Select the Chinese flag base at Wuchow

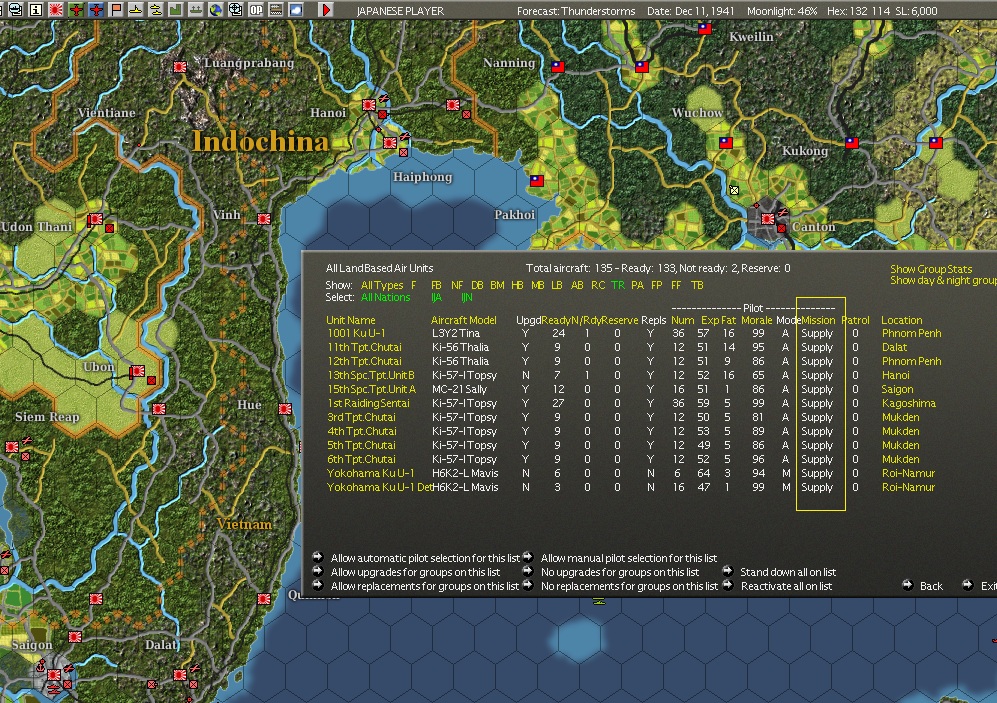(x=725, y=142)
